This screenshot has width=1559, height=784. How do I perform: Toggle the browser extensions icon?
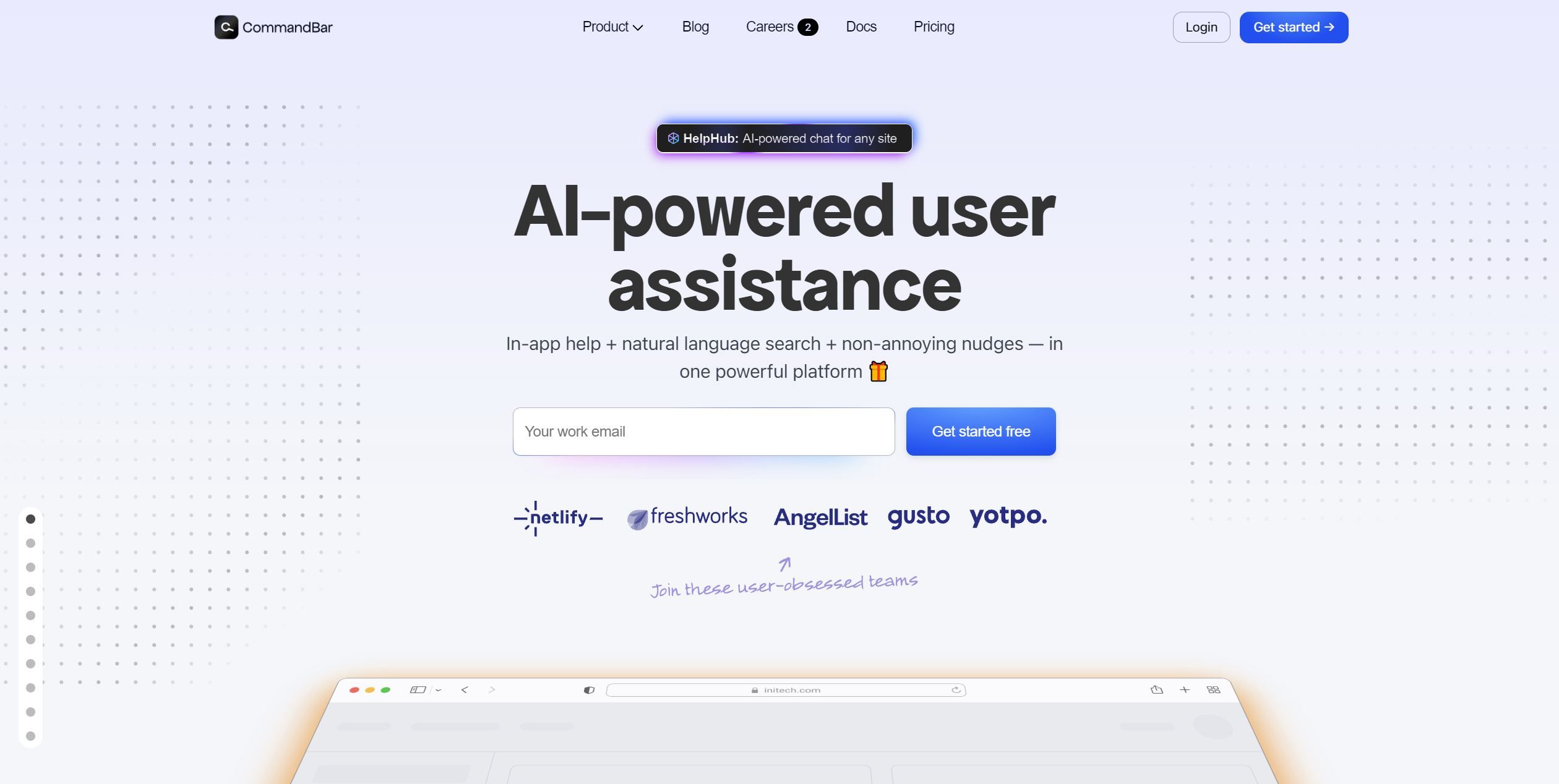pos(1213,689)
